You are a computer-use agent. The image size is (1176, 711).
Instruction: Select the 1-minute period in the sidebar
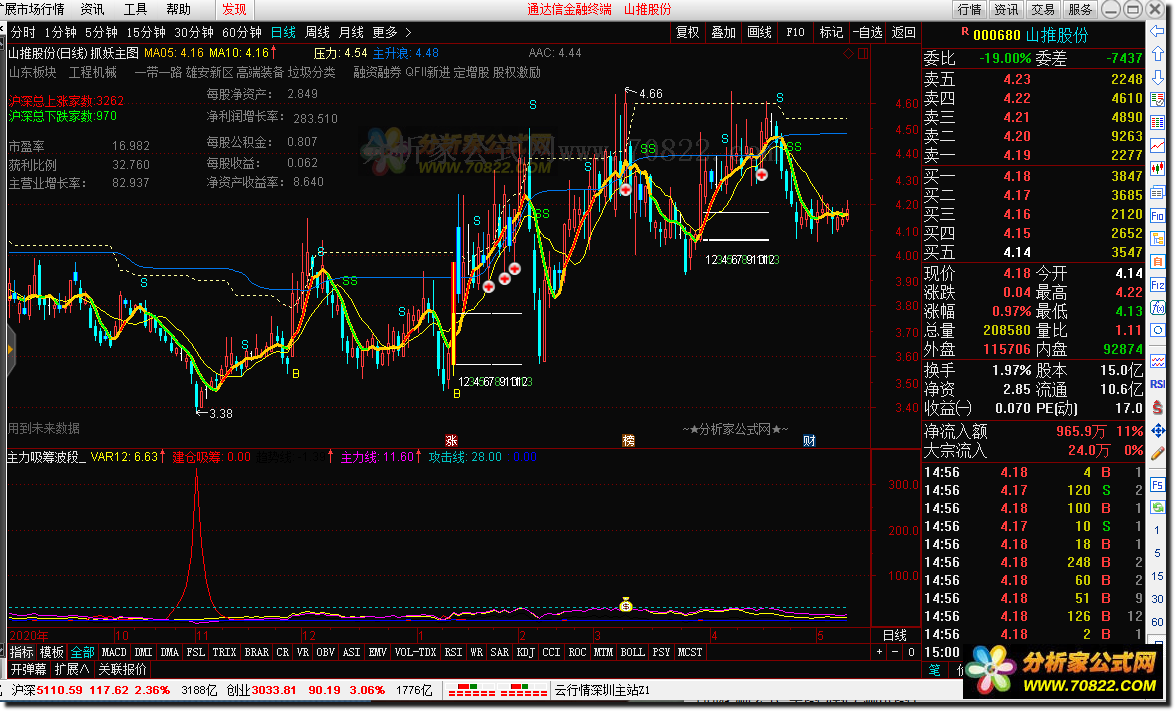coord(1157,530)
